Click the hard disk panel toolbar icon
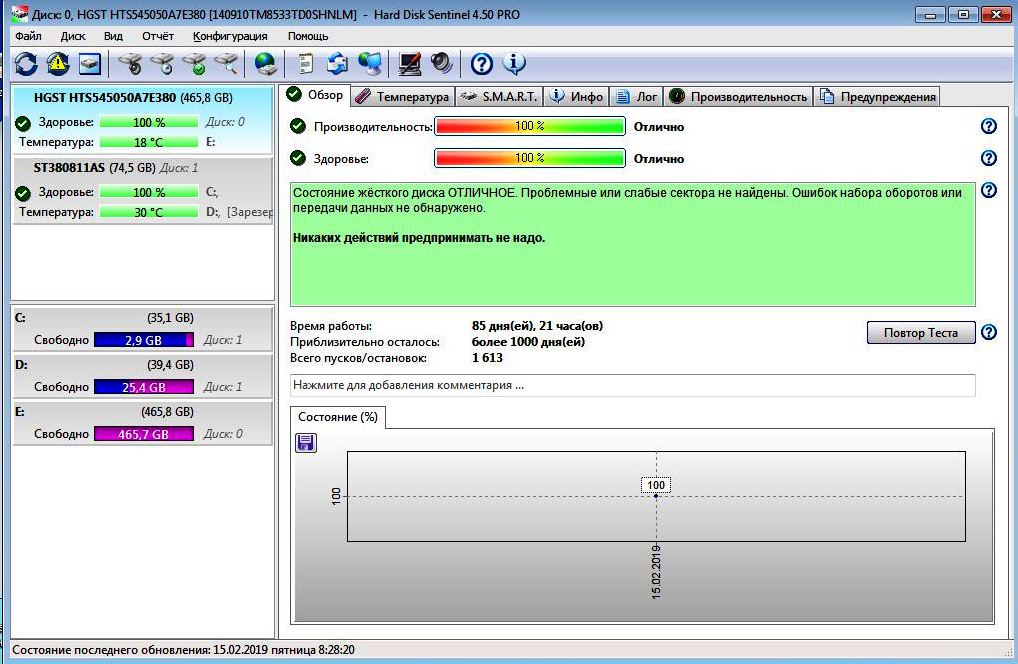This screenshot has height=664, width=1018. tap(90, 64)
